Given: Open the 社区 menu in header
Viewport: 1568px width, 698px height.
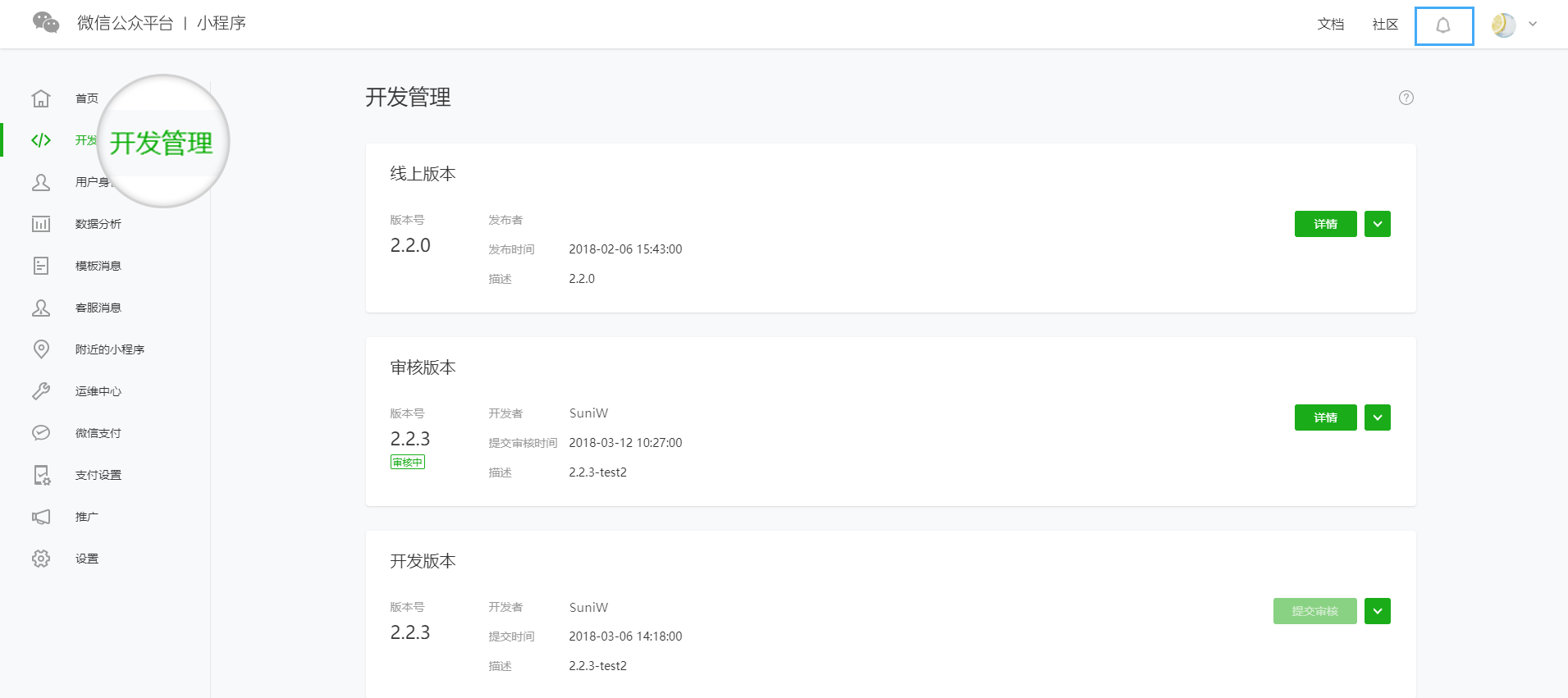Looking at the screenshot, I should click(1385, 25).
